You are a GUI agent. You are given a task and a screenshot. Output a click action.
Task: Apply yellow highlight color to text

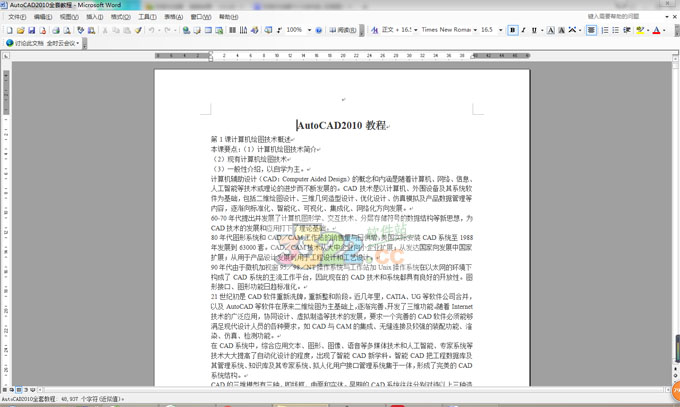coord(640,30)
